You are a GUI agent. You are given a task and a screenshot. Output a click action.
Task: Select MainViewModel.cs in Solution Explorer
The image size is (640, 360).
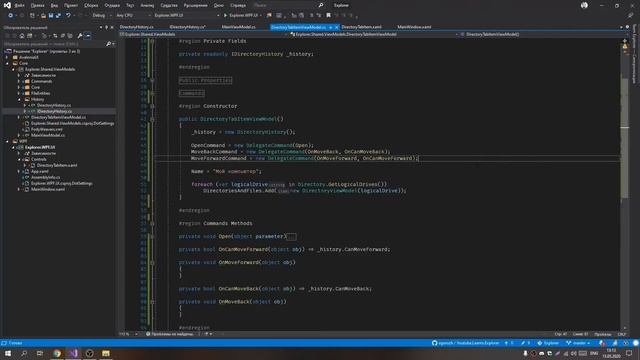pyautogui.click(x=48, y=136)
